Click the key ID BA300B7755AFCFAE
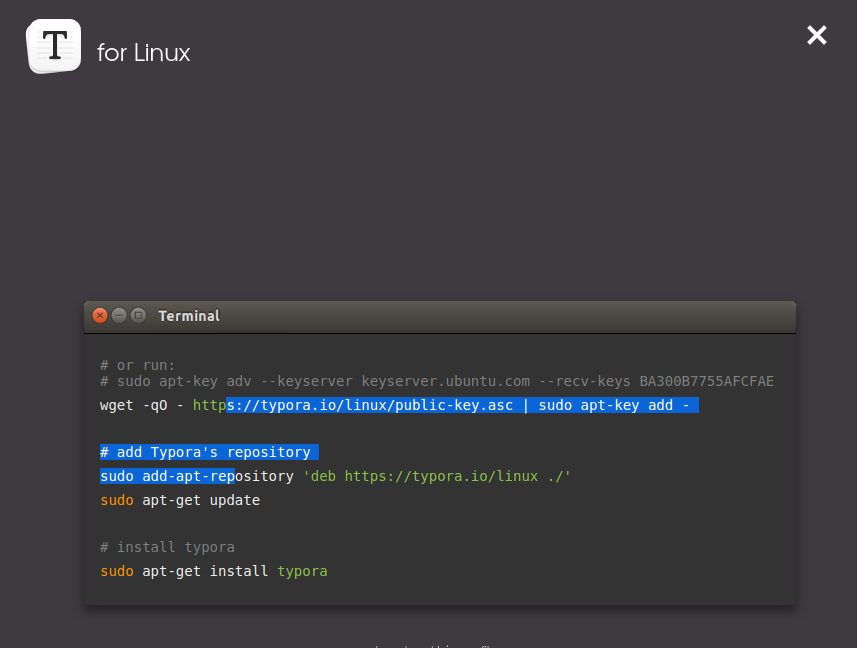This screenshot has width=857, height=648. pyautogui.click(x=707, y=381)
